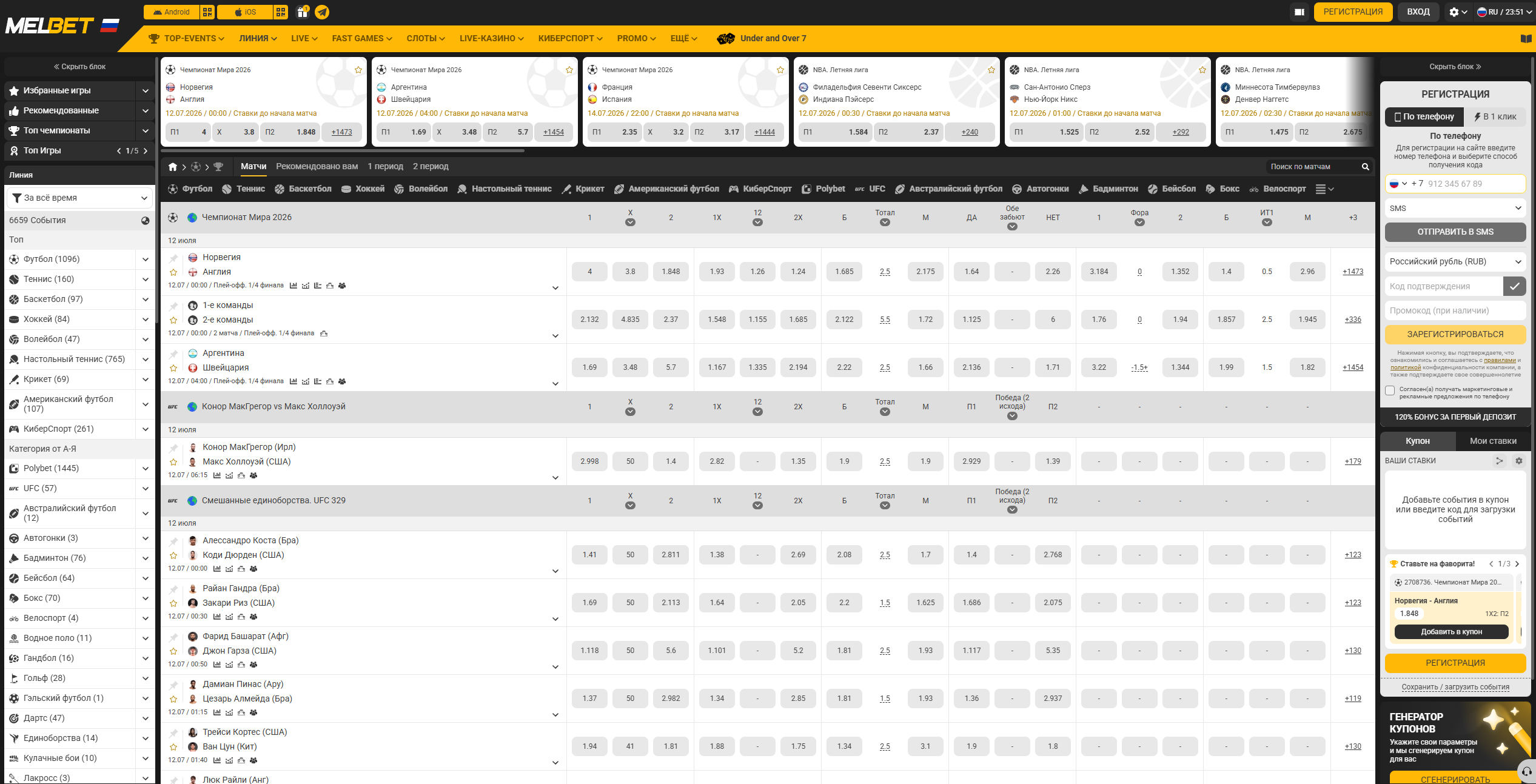Open the Российский рубль currency dropdown

(x=1455, y=262)
